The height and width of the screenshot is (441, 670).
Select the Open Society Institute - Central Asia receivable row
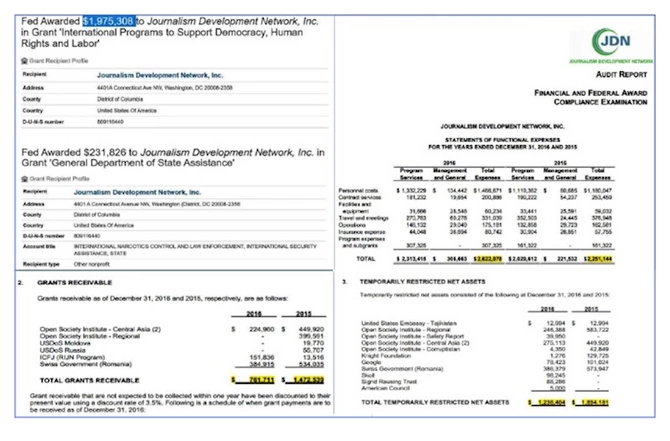[182, 329]
